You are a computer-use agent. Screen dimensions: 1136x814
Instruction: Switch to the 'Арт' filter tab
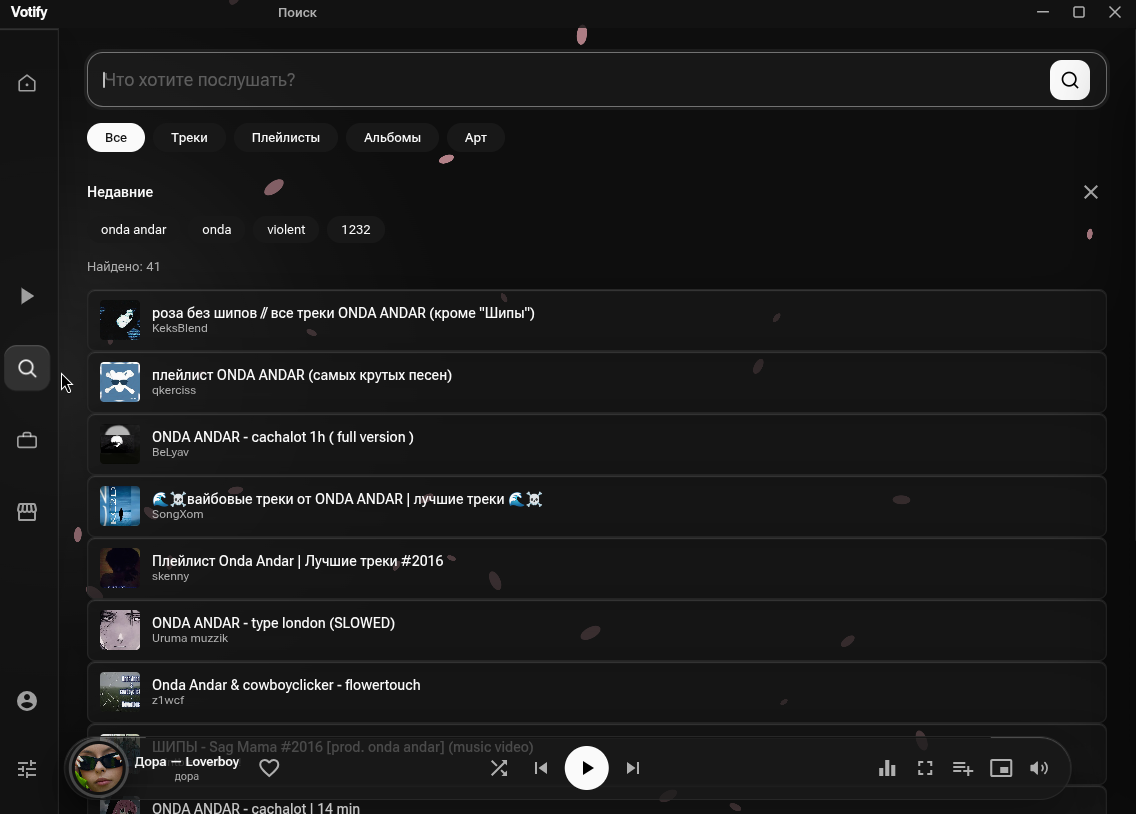(475, 138)
